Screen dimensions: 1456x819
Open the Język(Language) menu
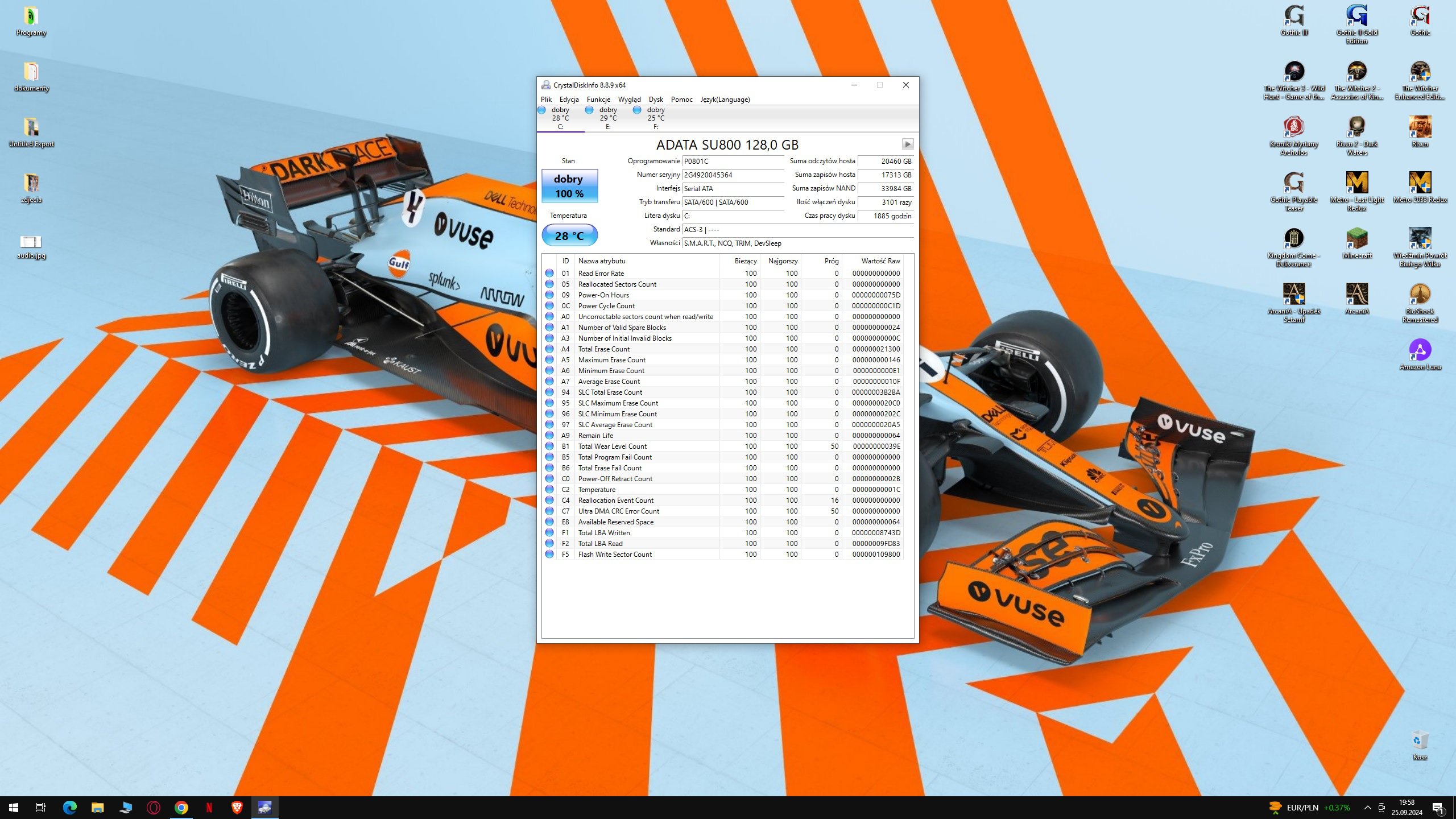click(x=725, y=100)
